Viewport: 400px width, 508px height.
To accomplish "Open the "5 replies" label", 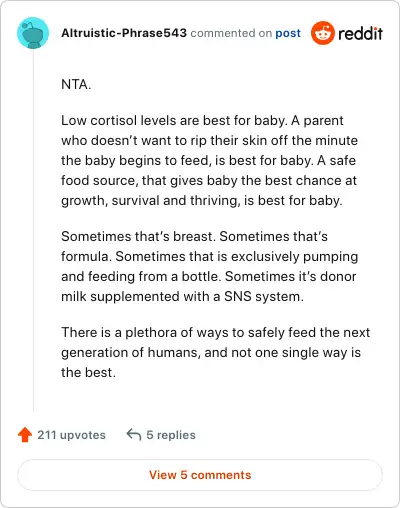I will pos(171,435).
